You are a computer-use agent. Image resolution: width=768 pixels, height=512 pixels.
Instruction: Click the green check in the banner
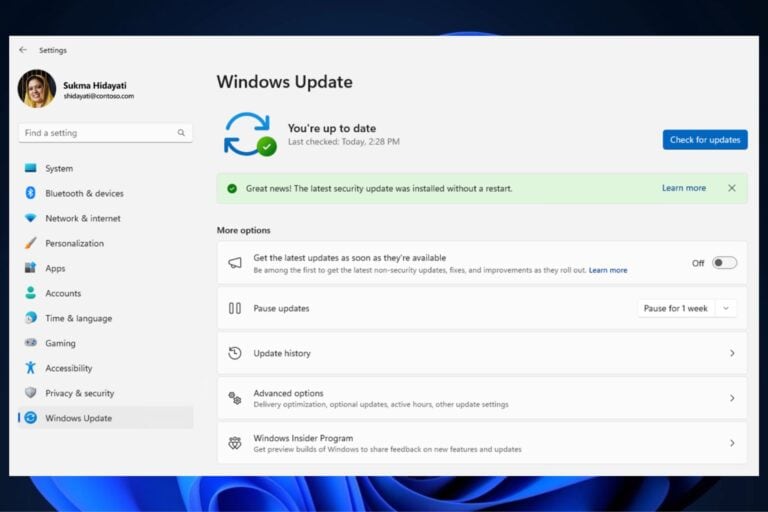232,188
